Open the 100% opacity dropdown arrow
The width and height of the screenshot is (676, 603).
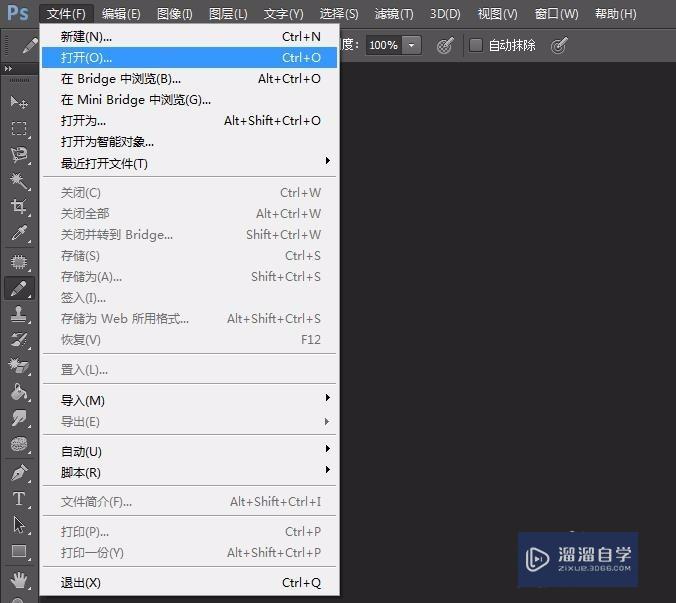click(412, 45)
